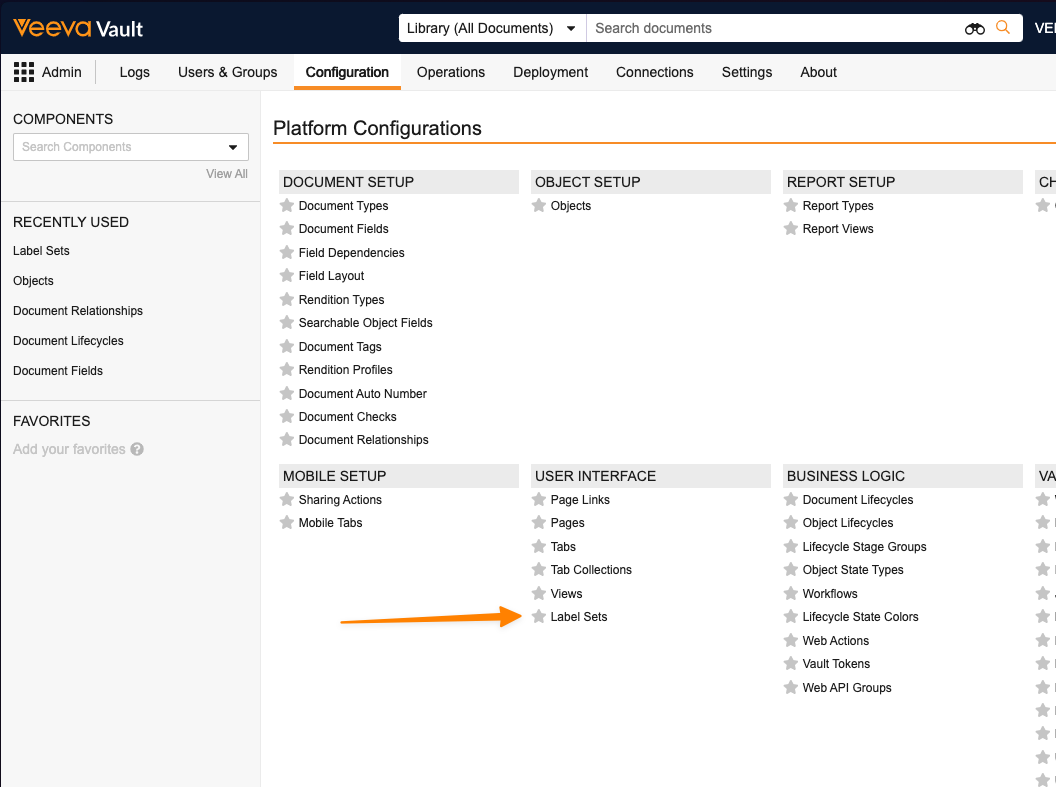This screenshot has width=1056, height=787.
Task: Click star next to Object Lifecycles
Action: pos(791,522)
